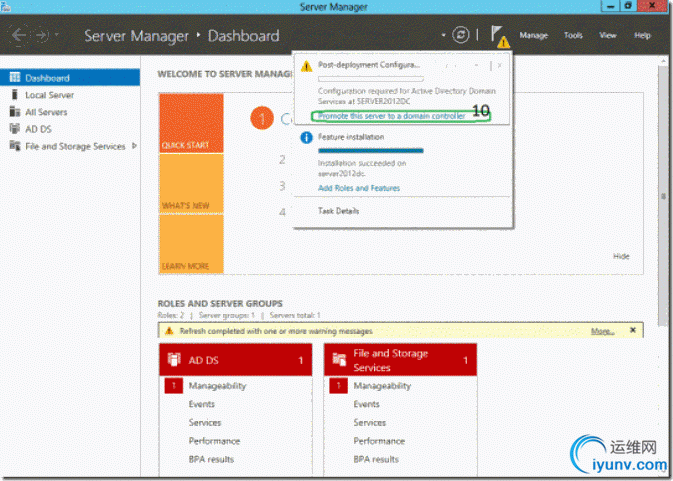Screen dimensions: 673x481
Task: Open Services under File and Storage Services
Action: (370, 423)
